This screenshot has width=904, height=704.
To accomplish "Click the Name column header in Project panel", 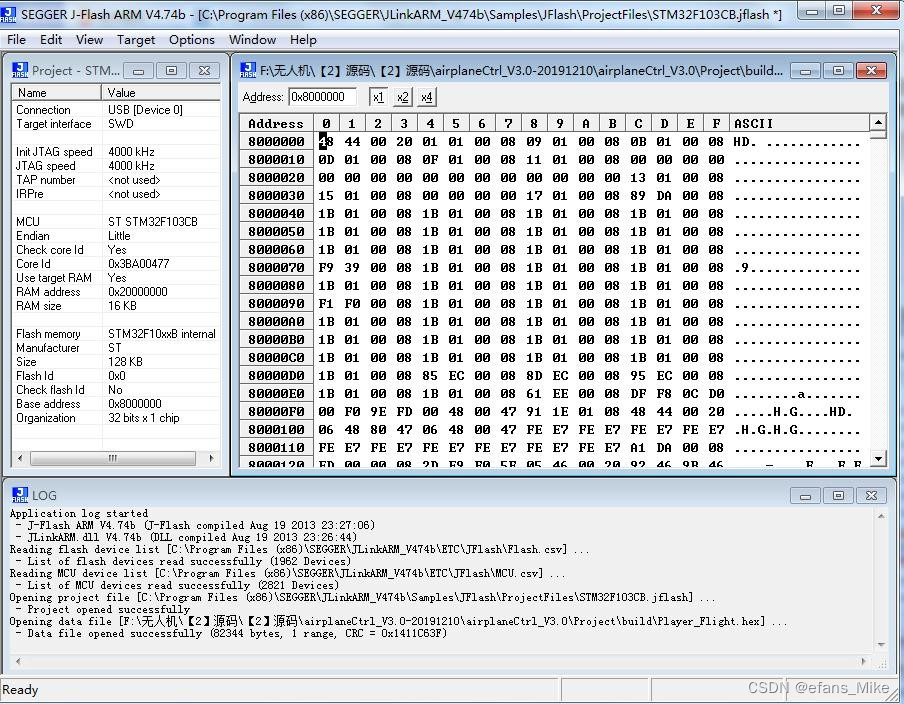I will pos(56,93).
